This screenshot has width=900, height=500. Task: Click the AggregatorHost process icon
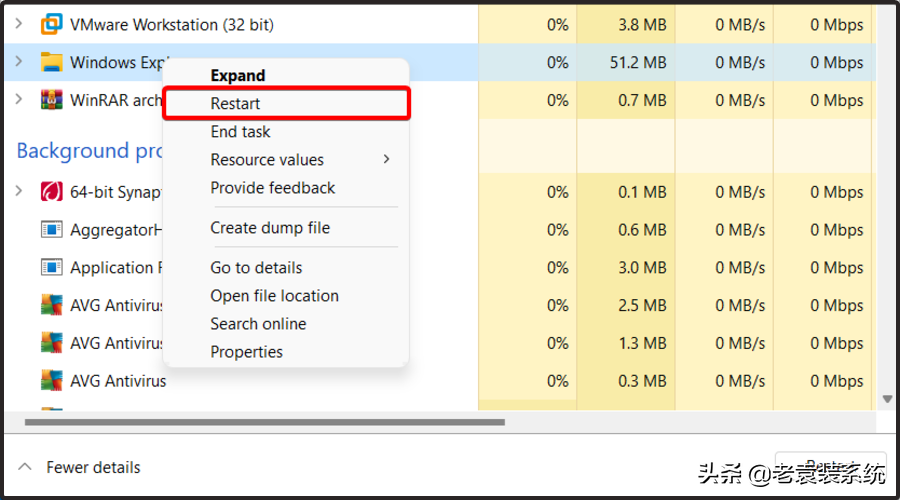click(52, 230)
